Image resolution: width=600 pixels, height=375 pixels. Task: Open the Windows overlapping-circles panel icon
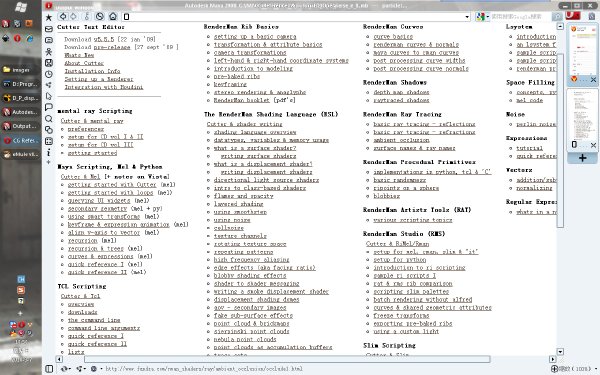(x=49, y=130)
